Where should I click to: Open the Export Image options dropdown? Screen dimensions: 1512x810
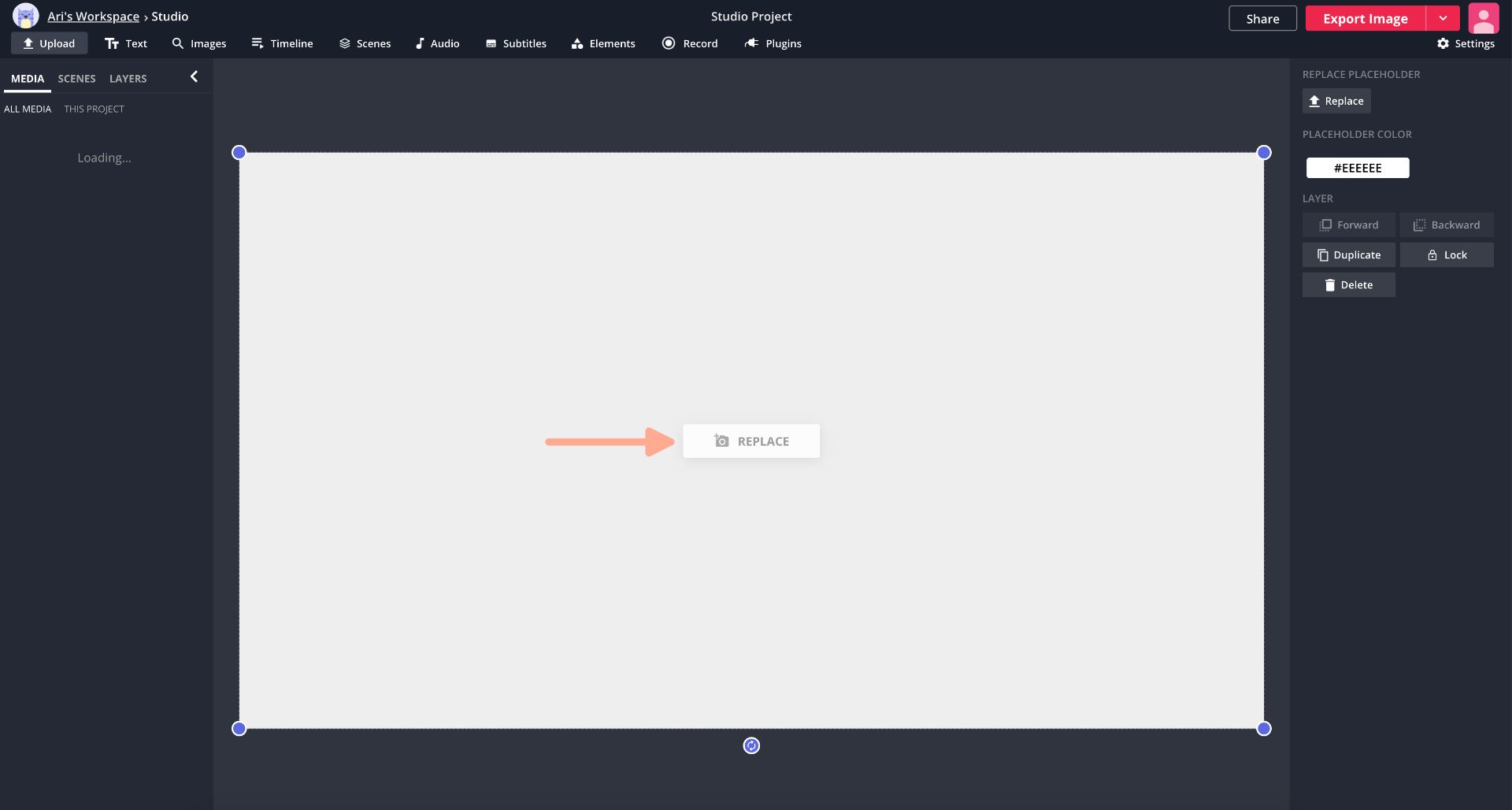point(1443,17)
